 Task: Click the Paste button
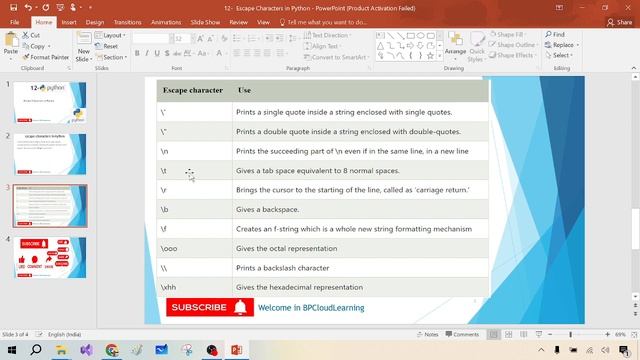click(x=11, y=45)
